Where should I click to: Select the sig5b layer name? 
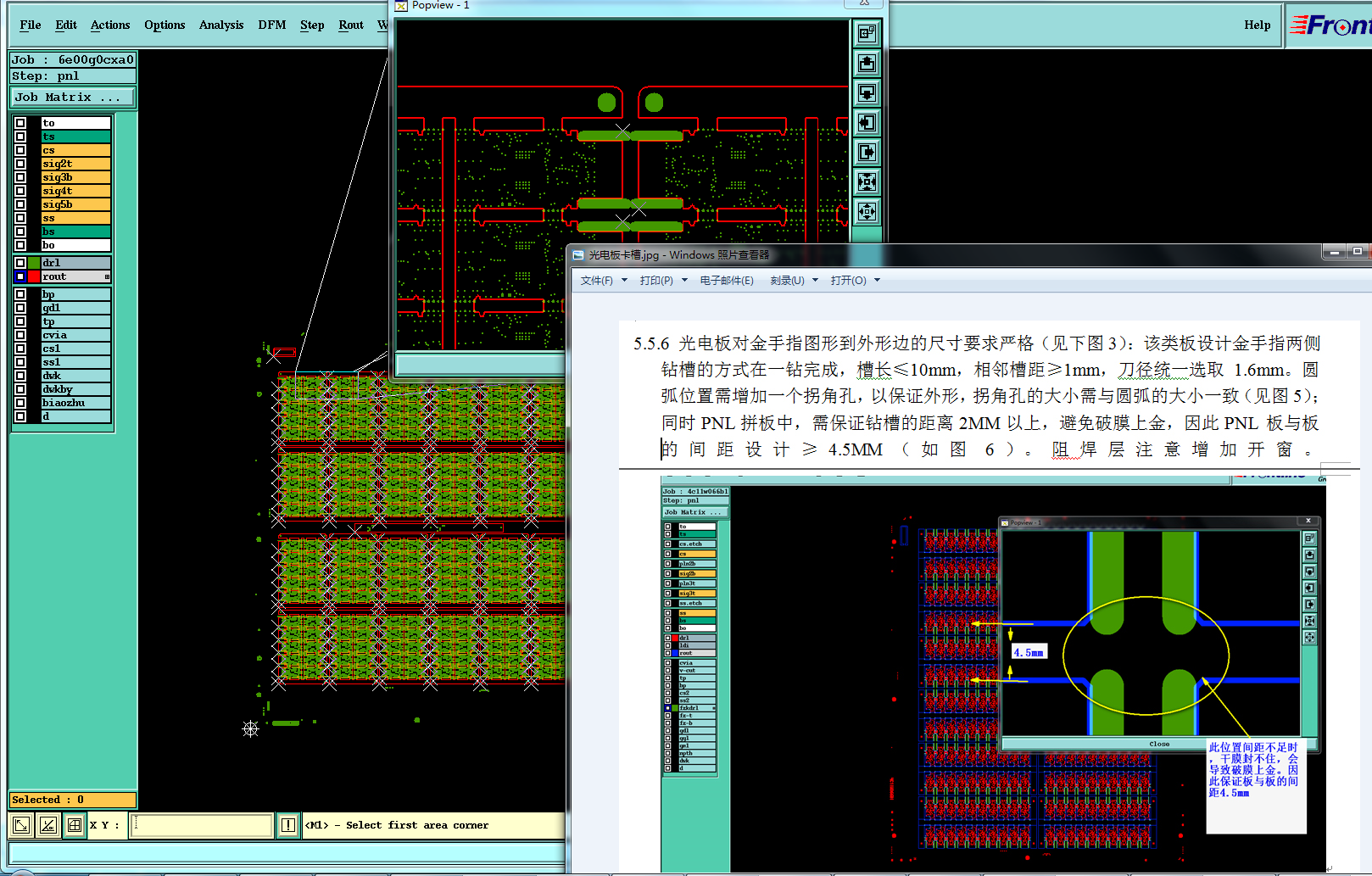click(75, 204)
